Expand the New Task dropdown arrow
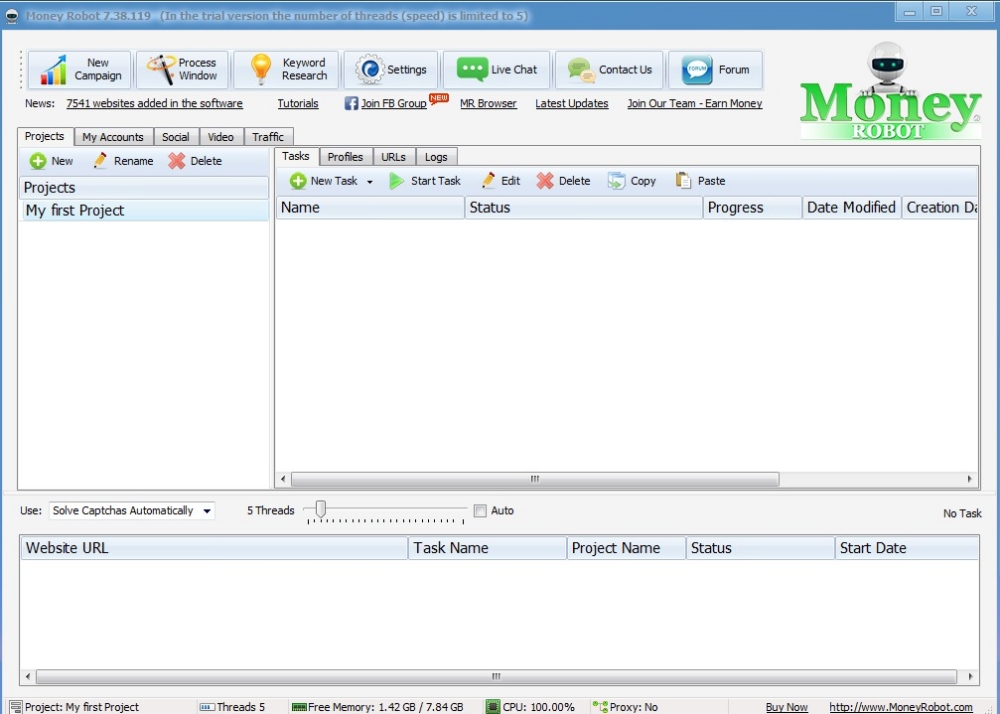 [x=370, y=182]
